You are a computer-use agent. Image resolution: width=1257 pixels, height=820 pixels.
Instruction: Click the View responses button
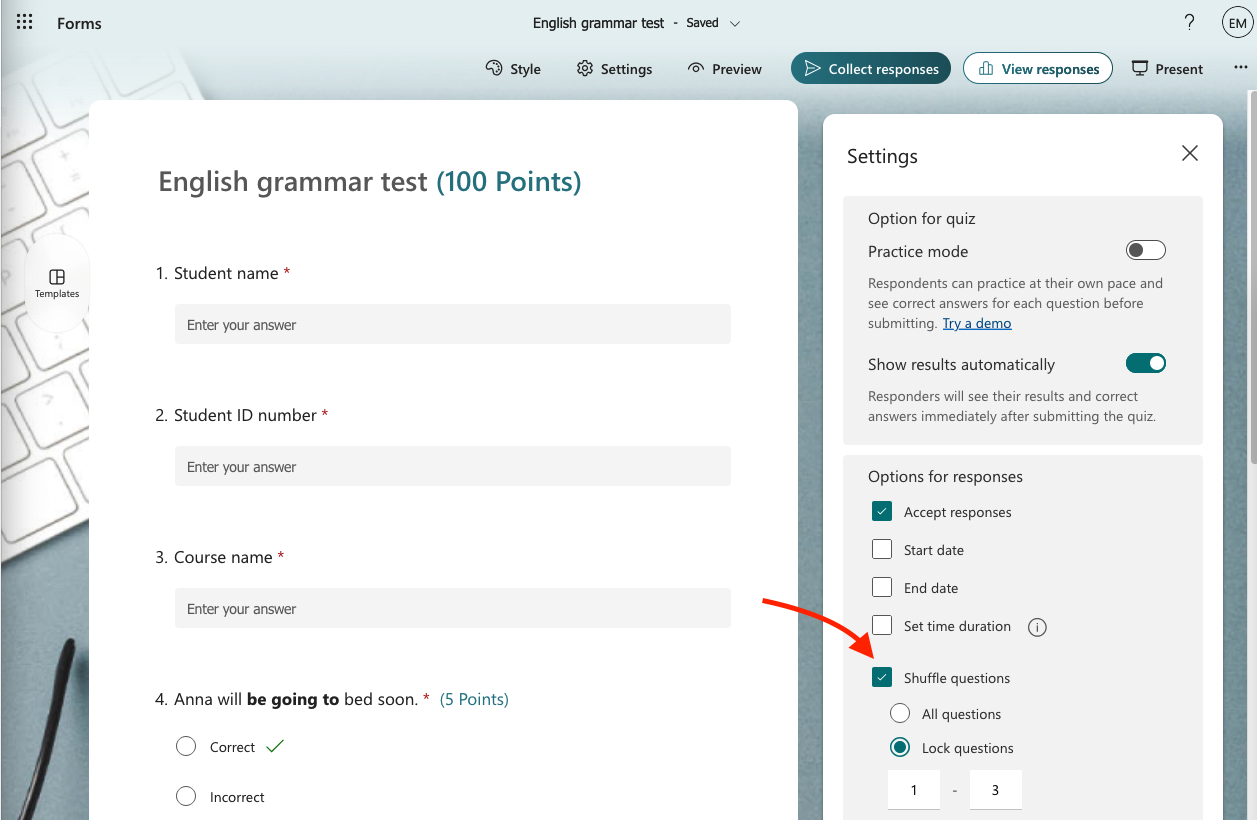[x=1037, y=69]
